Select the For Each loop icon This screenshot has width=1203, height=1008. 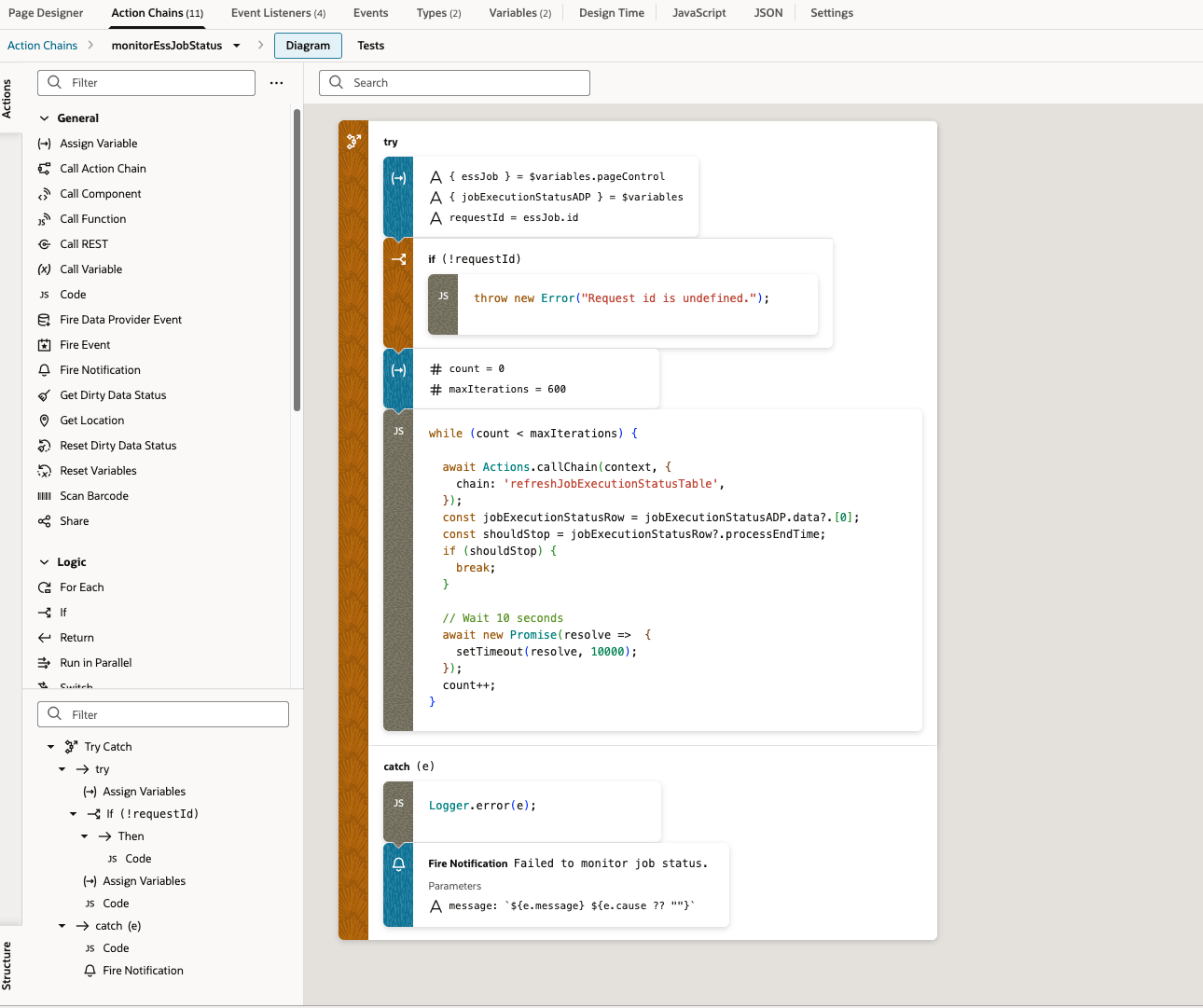click(x=44, y=587)
